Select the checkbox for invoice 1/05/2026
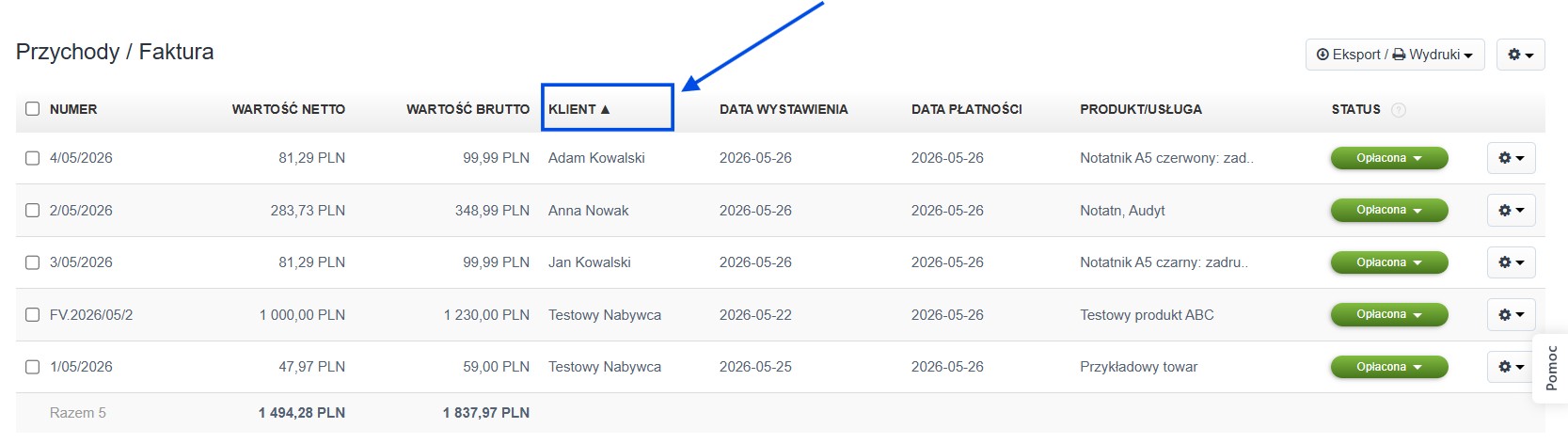1568x444 pixels. pyautogui.click(x=32, y=367)
